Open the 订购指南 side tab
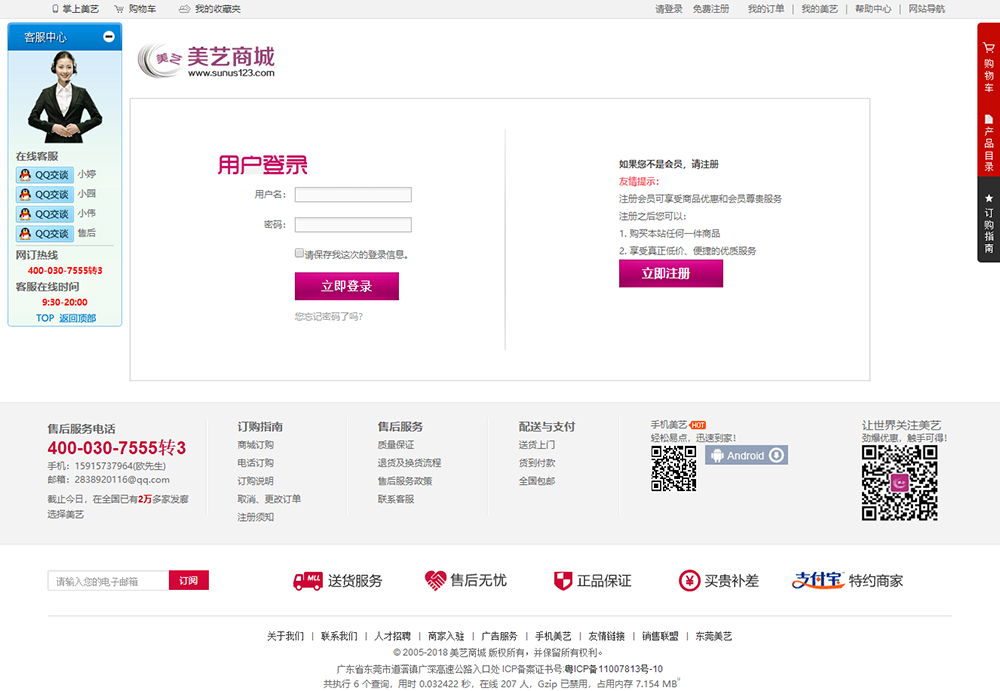Image resolution: width=1000 pixels, height=691 pixels. pyautogui.click(x=989, y=220)
